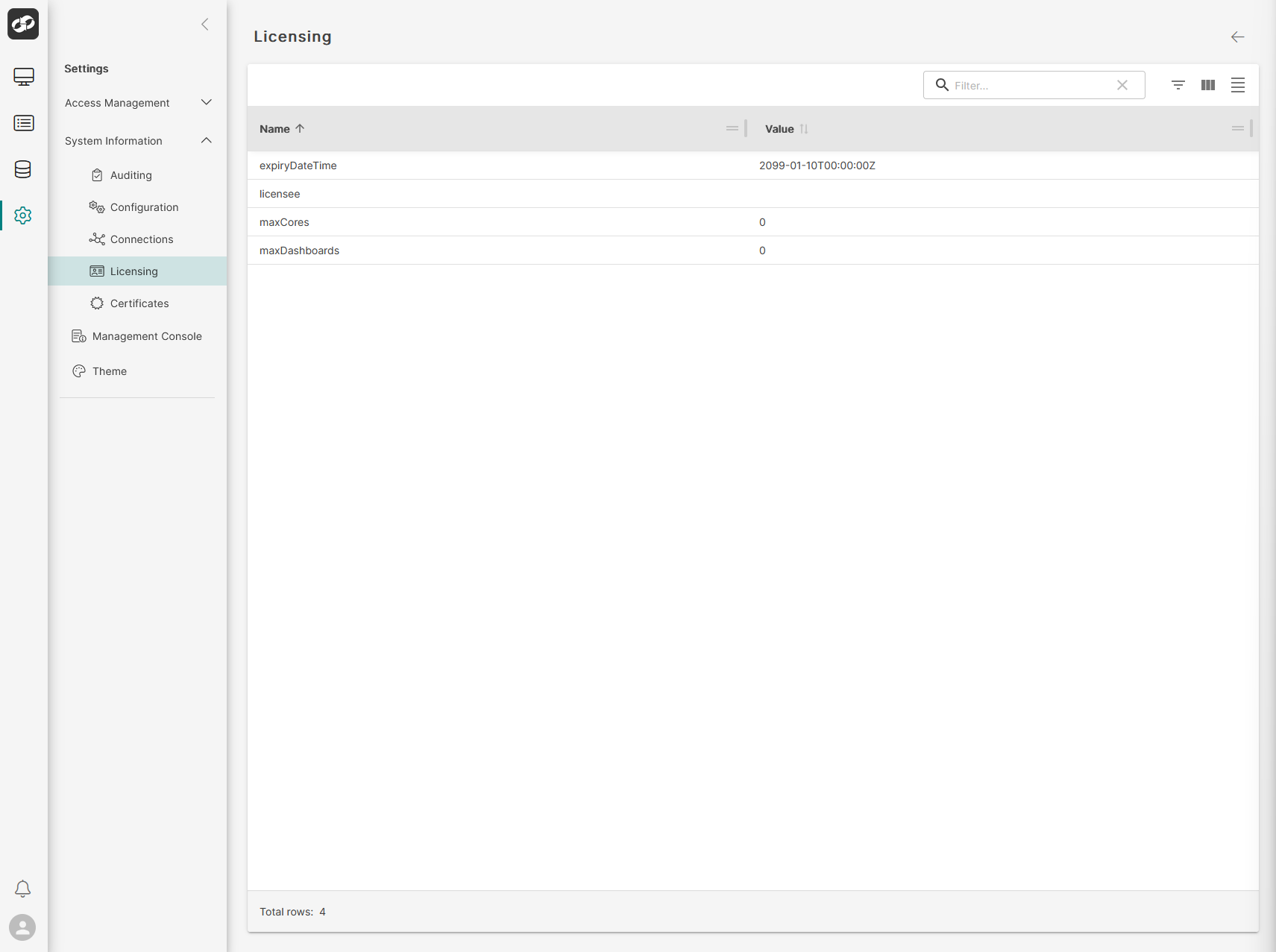The height and width of the screenshot is (952, 1276).
Task: Click the Auditing clipboard icon
Action: click(x=97, y=175)
